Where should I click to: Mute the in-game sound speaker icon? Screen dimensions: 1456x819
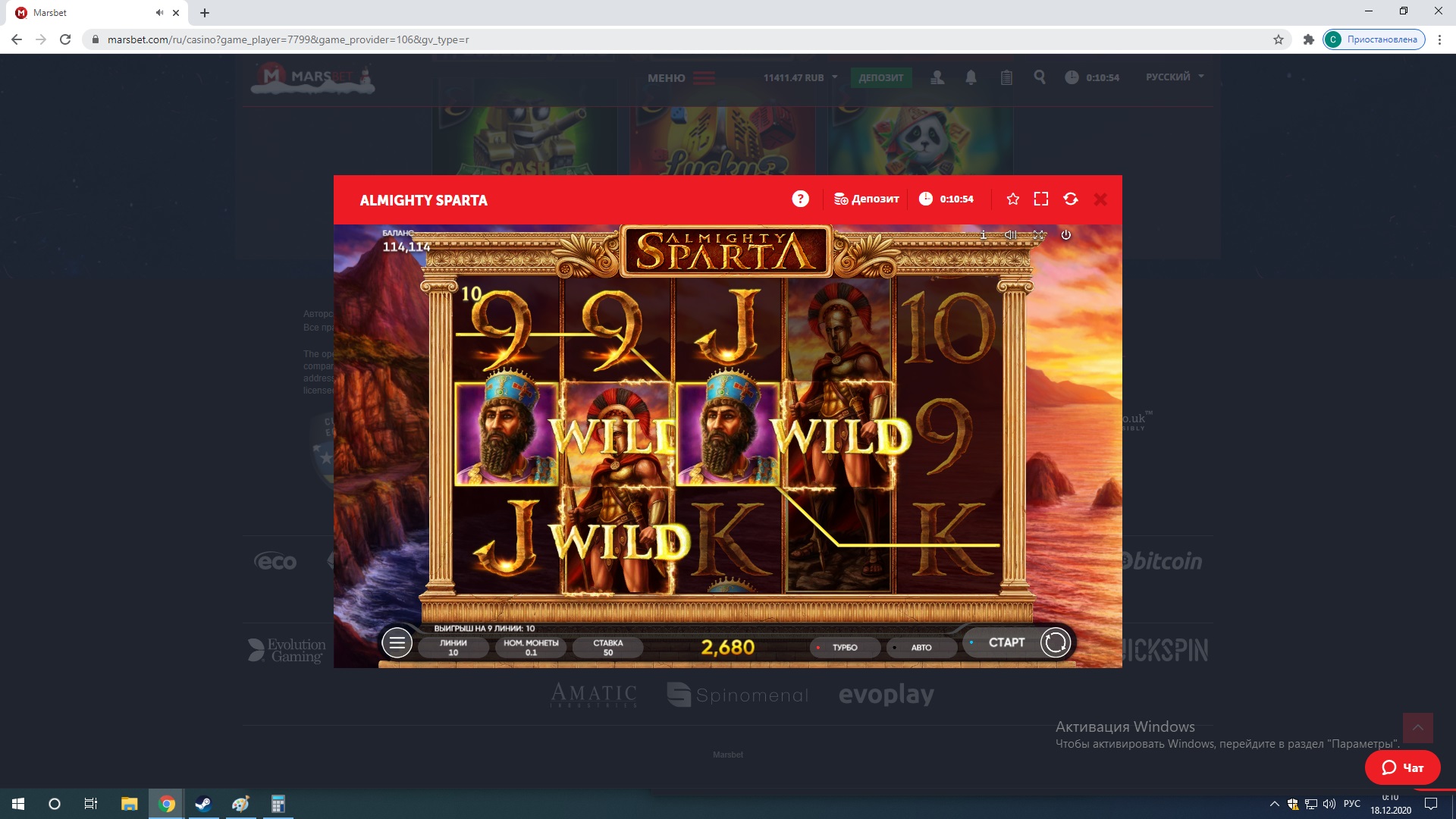(1010, 235)
